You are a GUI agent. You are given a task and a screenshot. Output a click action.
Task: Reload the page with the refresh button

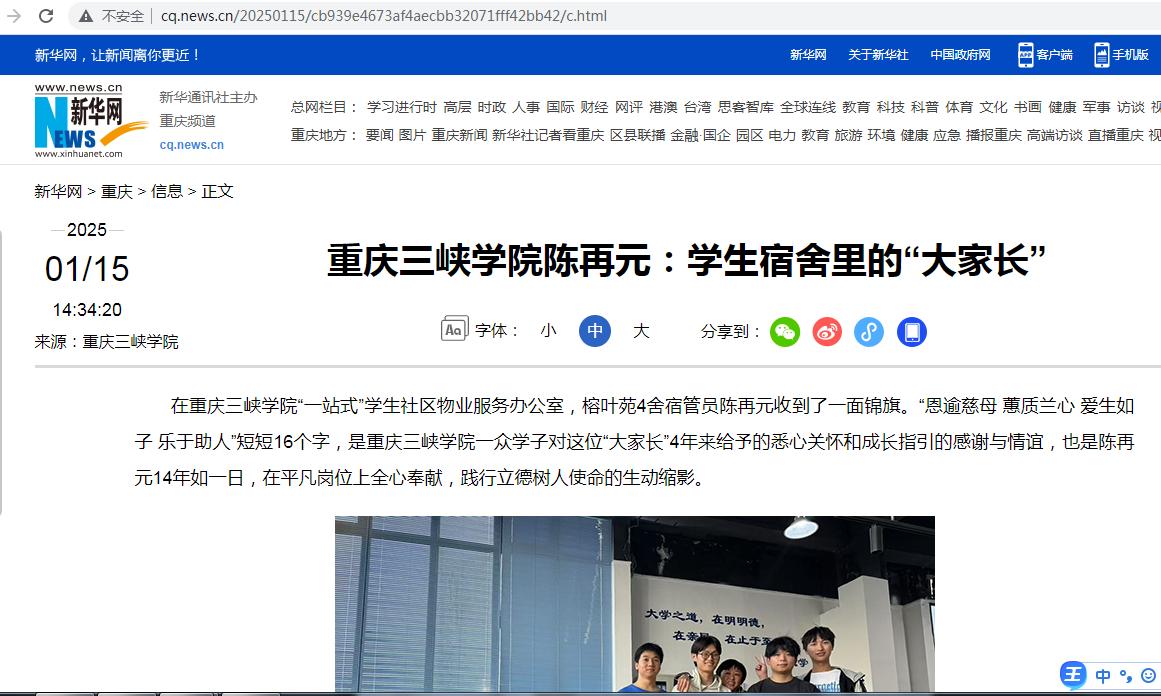pyautogui.click(x=46, y=16)
